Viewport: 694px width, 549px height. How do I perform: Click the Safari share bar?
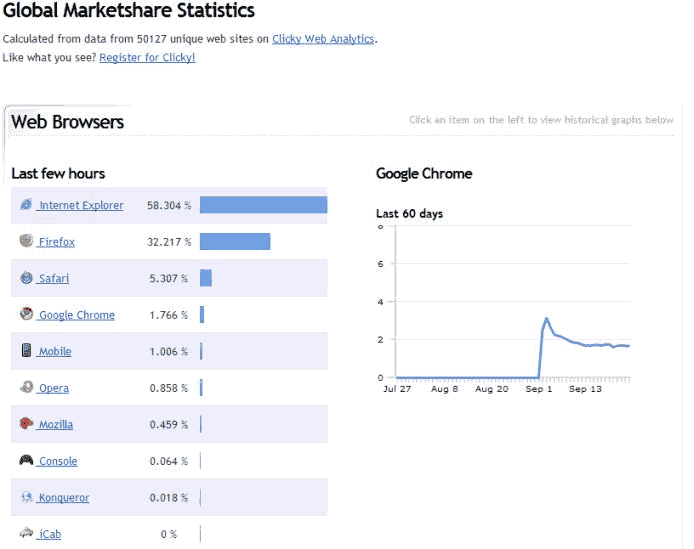(x=206, y=278)
